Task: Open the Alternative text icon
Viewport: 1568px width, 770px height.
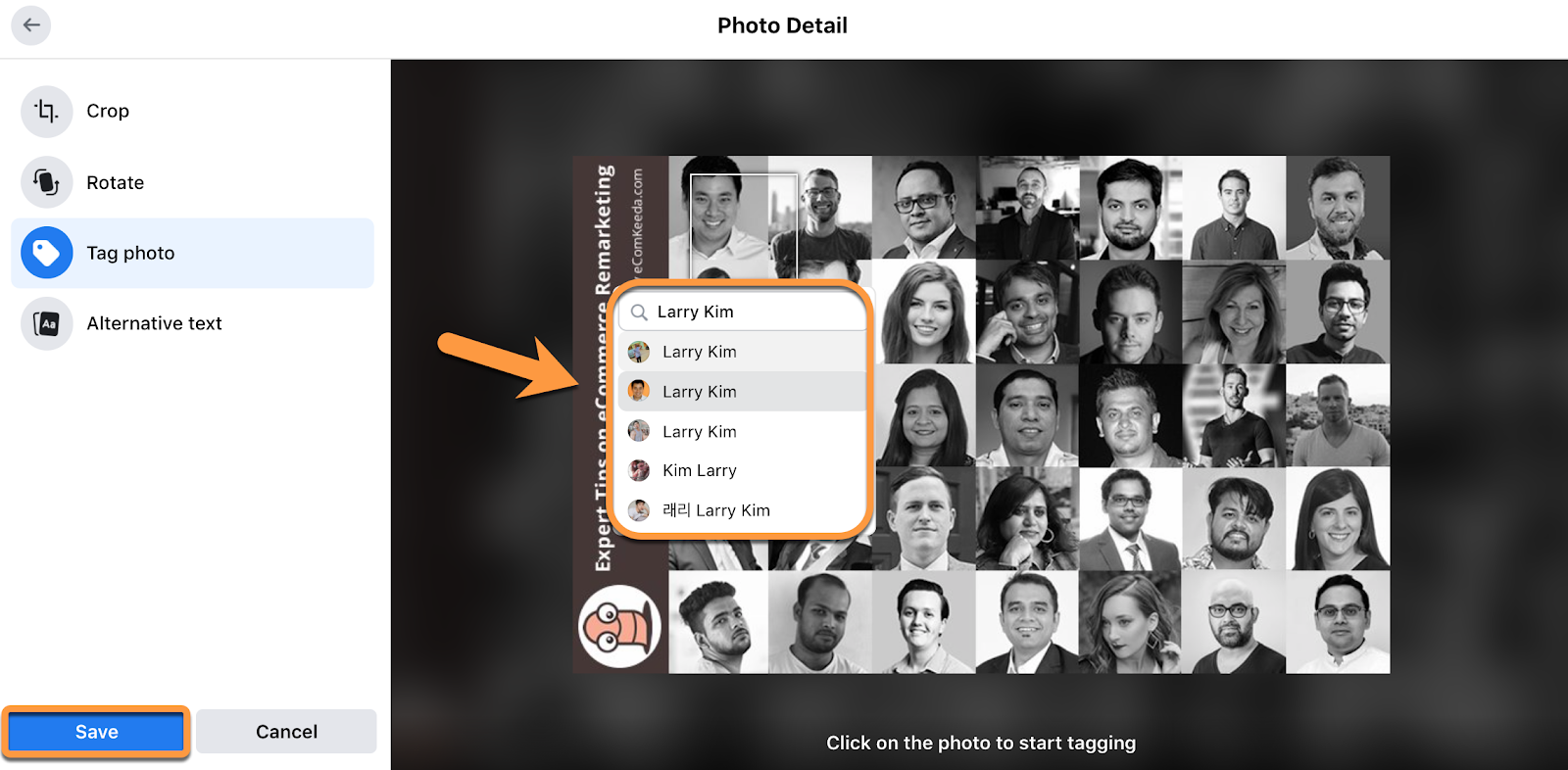Action: tap(47, 323)
